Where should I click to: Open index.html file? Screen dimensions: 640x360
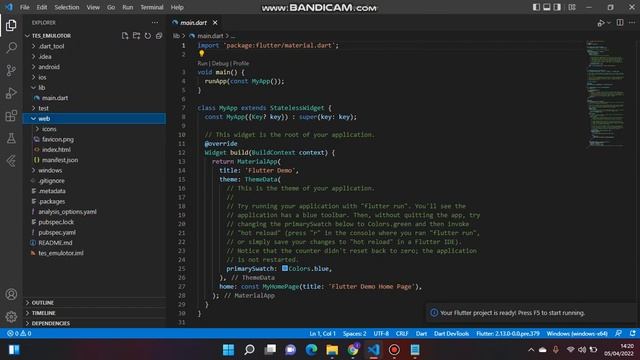(95, 150)
